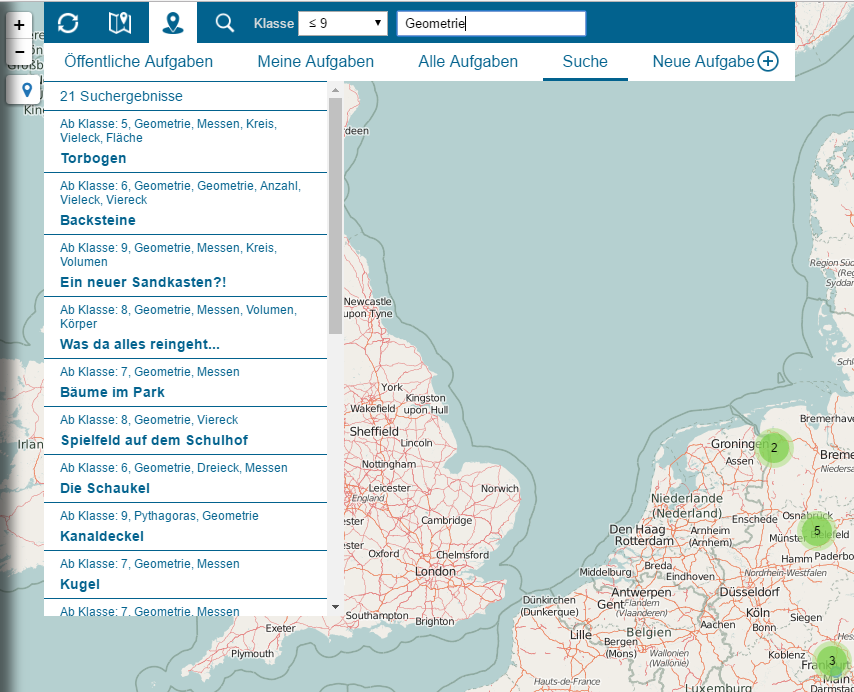Click the results list scrollbar thumb
854x692 pixels.
click(x=335, y=215)
